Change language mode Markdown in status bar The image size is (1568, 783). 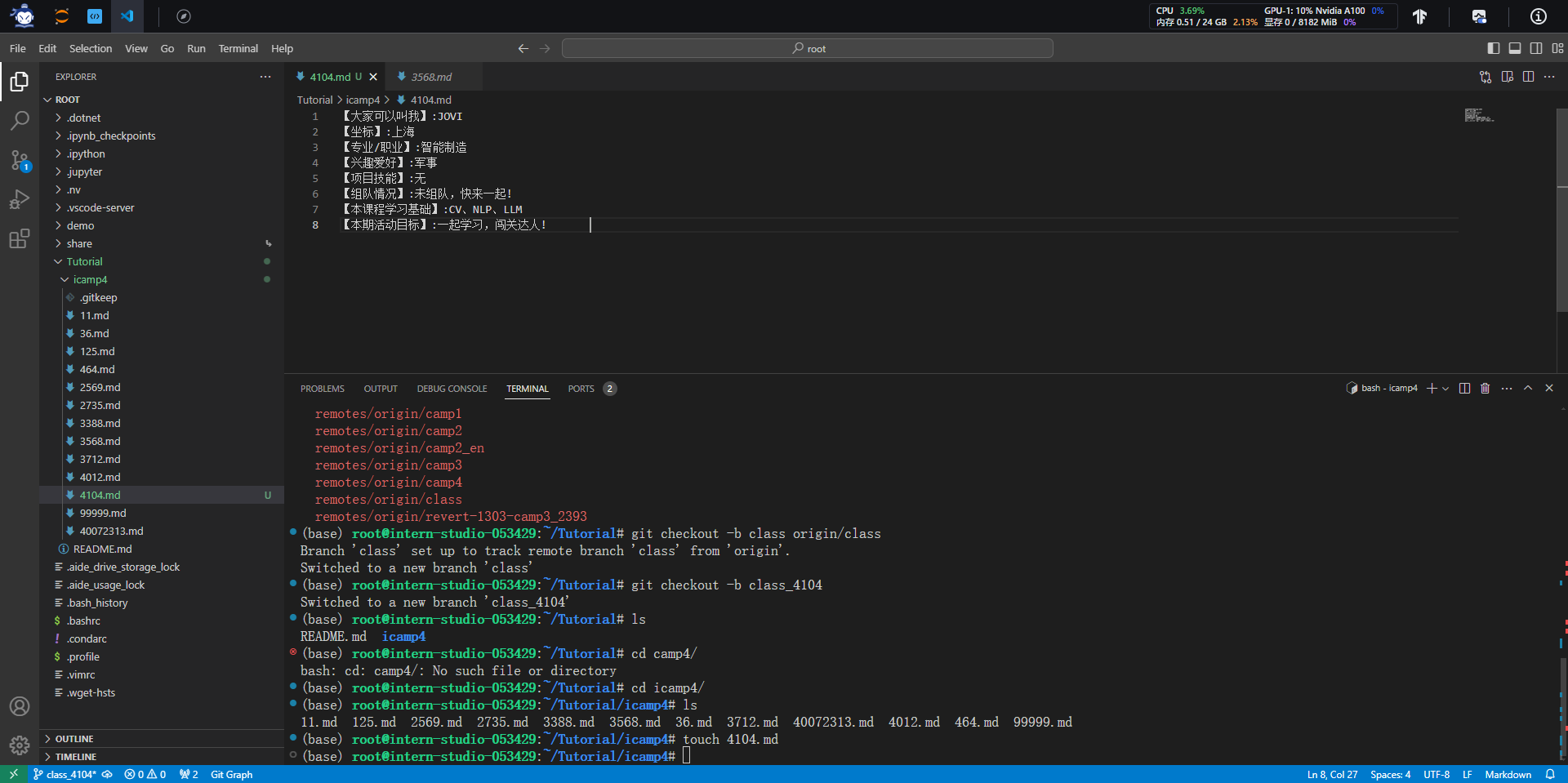tap(1508, 774)
